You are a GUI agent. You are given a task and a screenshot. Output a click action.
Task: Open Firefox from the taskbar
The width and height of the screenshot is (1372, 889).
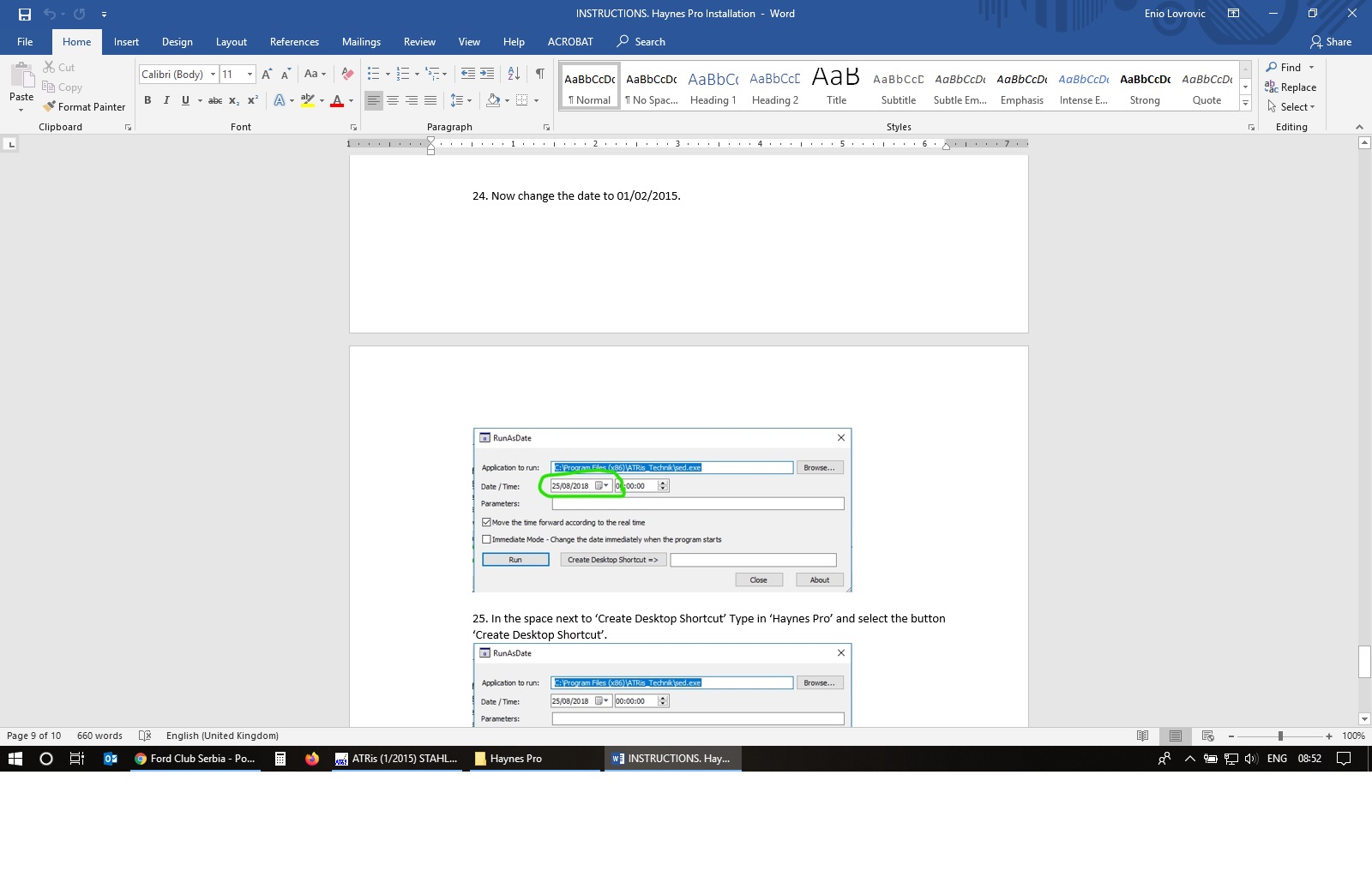pos(312,759)
